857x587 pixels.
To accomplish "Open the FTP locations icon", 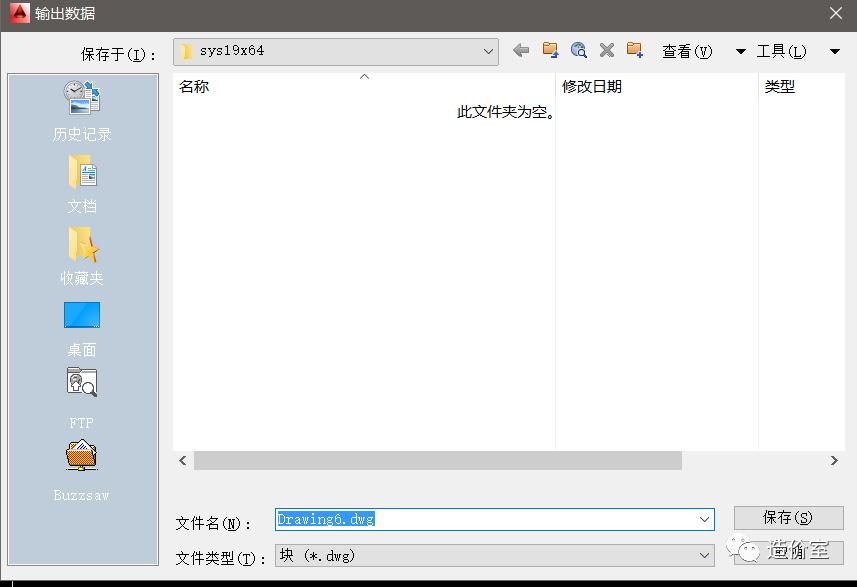I will 81,388.
